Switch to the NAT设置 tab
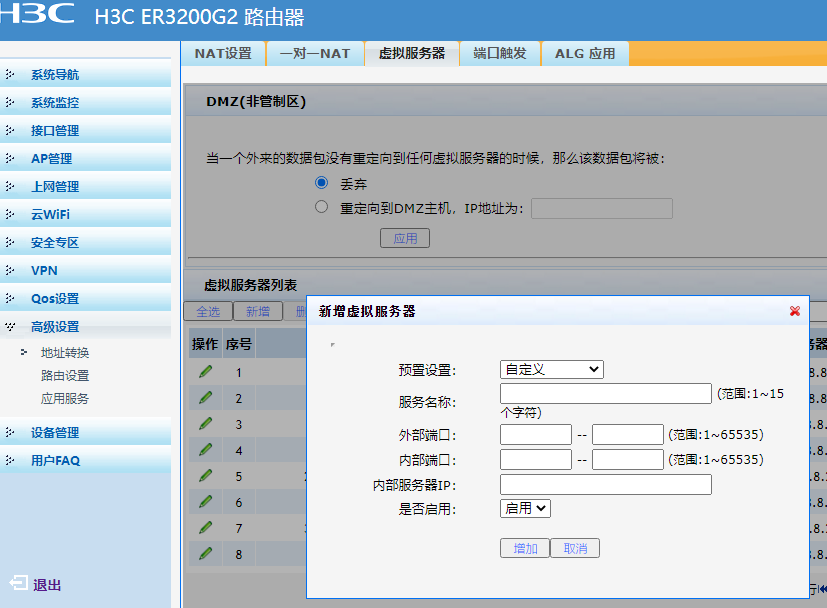 tap(223, 54)
